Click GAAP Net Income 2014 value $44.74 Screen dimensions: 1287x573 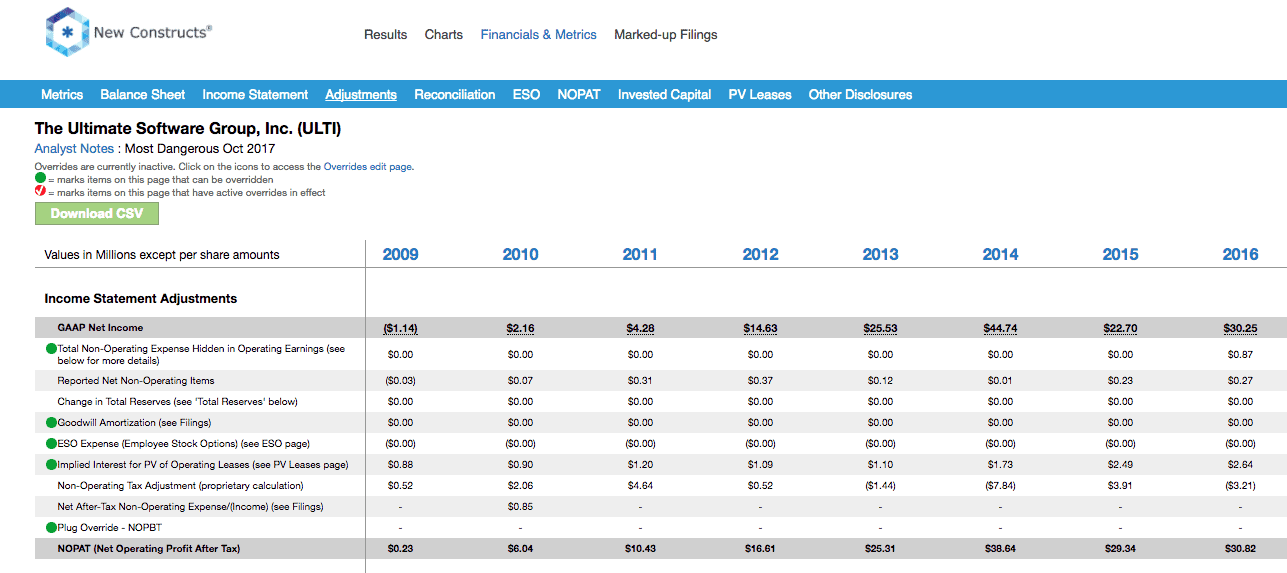click(1000, 328)
